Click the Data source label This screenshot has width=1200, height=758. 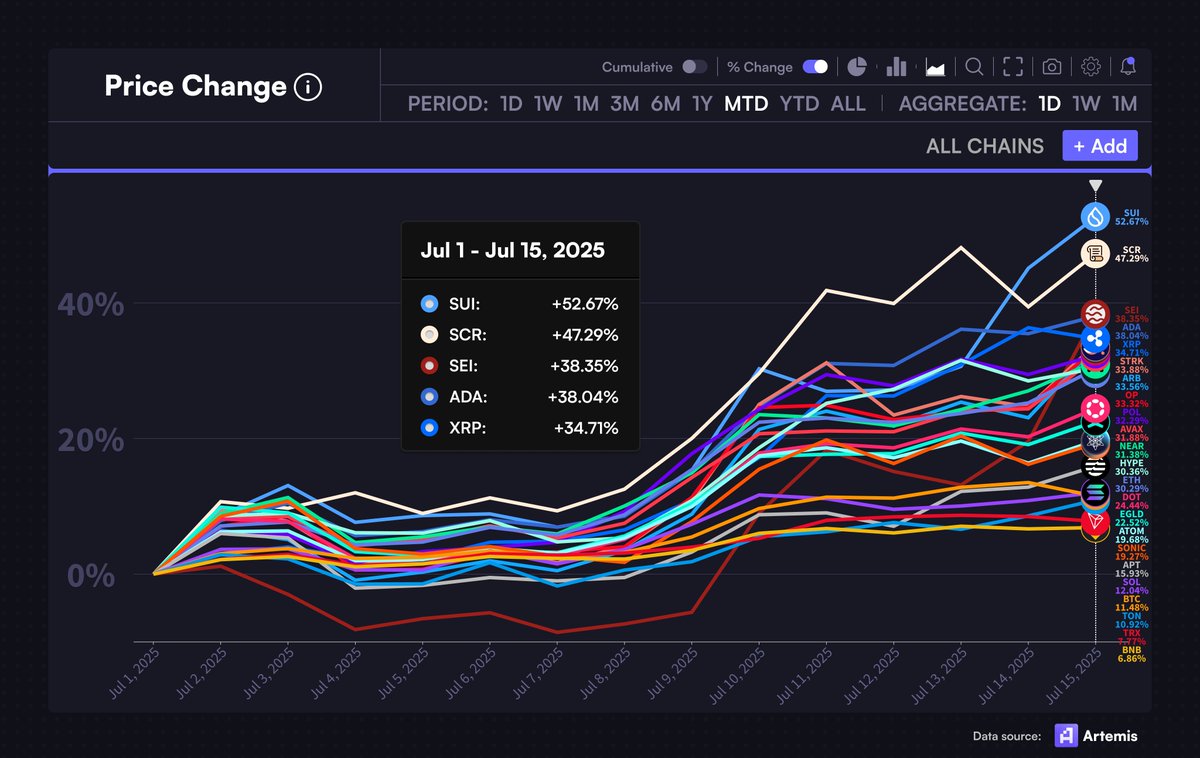pyautogui.click(x=1007, y=736)
